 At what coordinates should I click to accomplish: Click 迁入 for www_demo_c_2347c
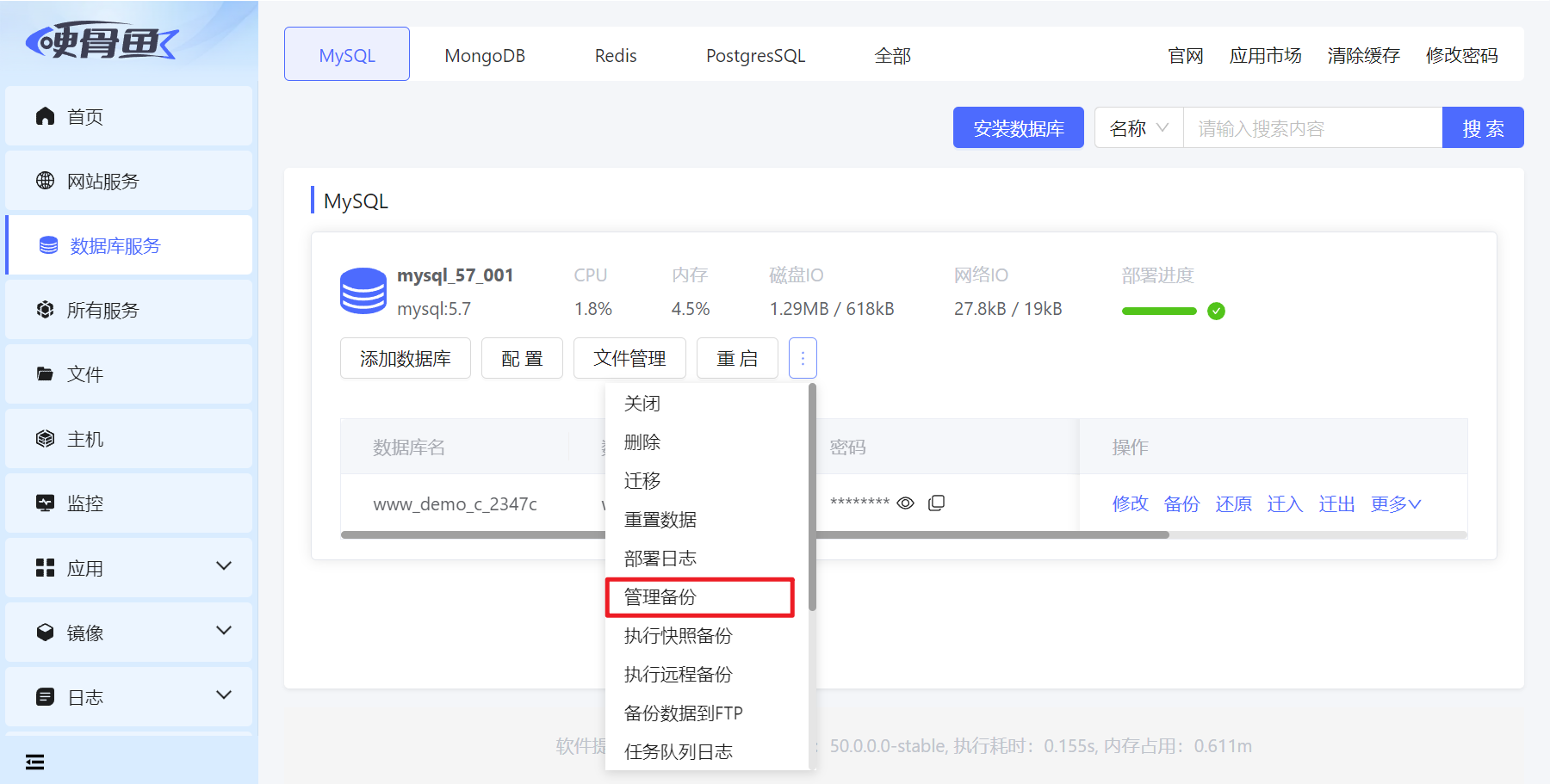1285,503
